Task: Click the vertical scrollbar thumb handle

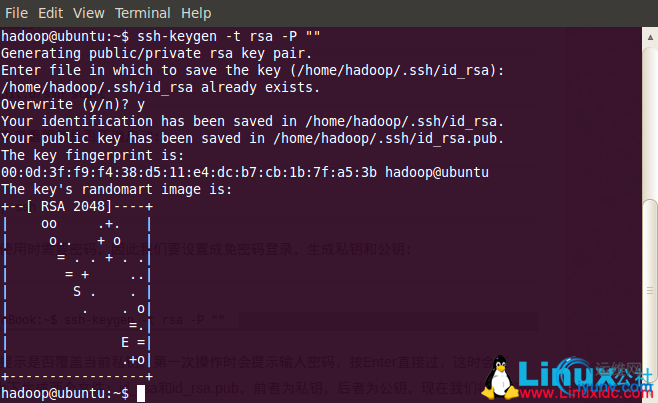Action: pos(650,290)
